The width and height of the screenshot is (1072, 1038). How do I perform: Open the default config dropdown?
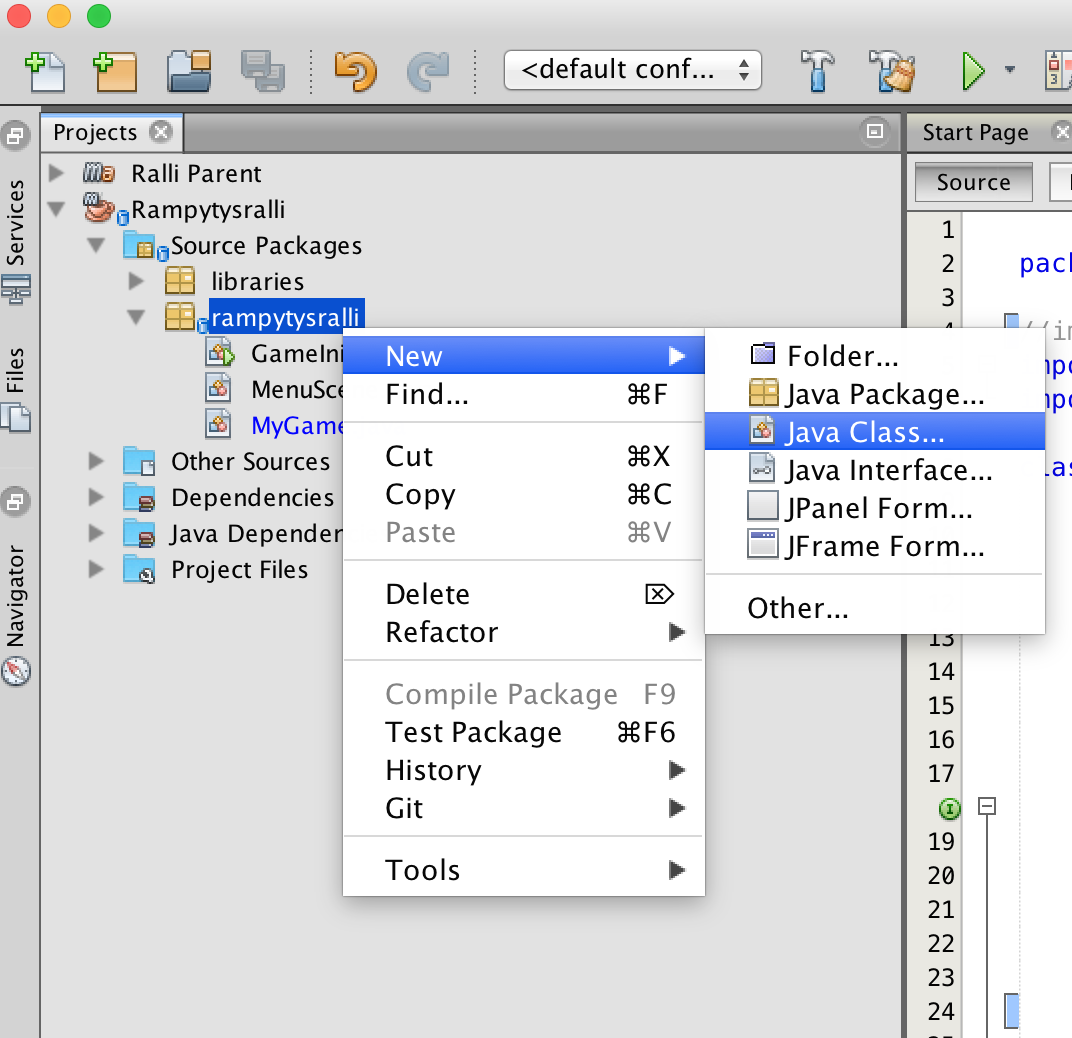coord(632,70)
